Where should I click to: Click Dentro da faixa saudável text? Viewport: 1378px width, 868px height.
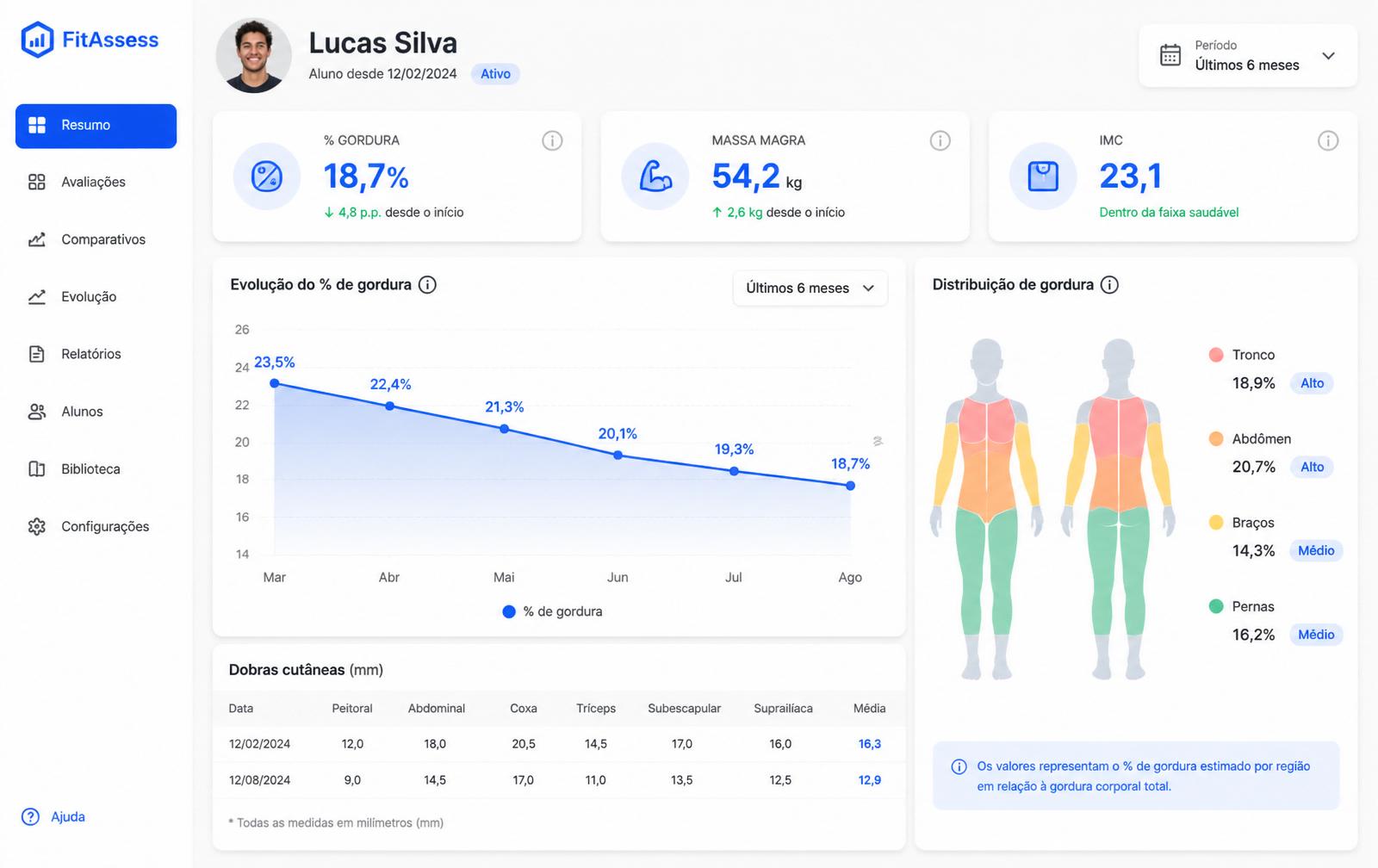[1169, 212]
